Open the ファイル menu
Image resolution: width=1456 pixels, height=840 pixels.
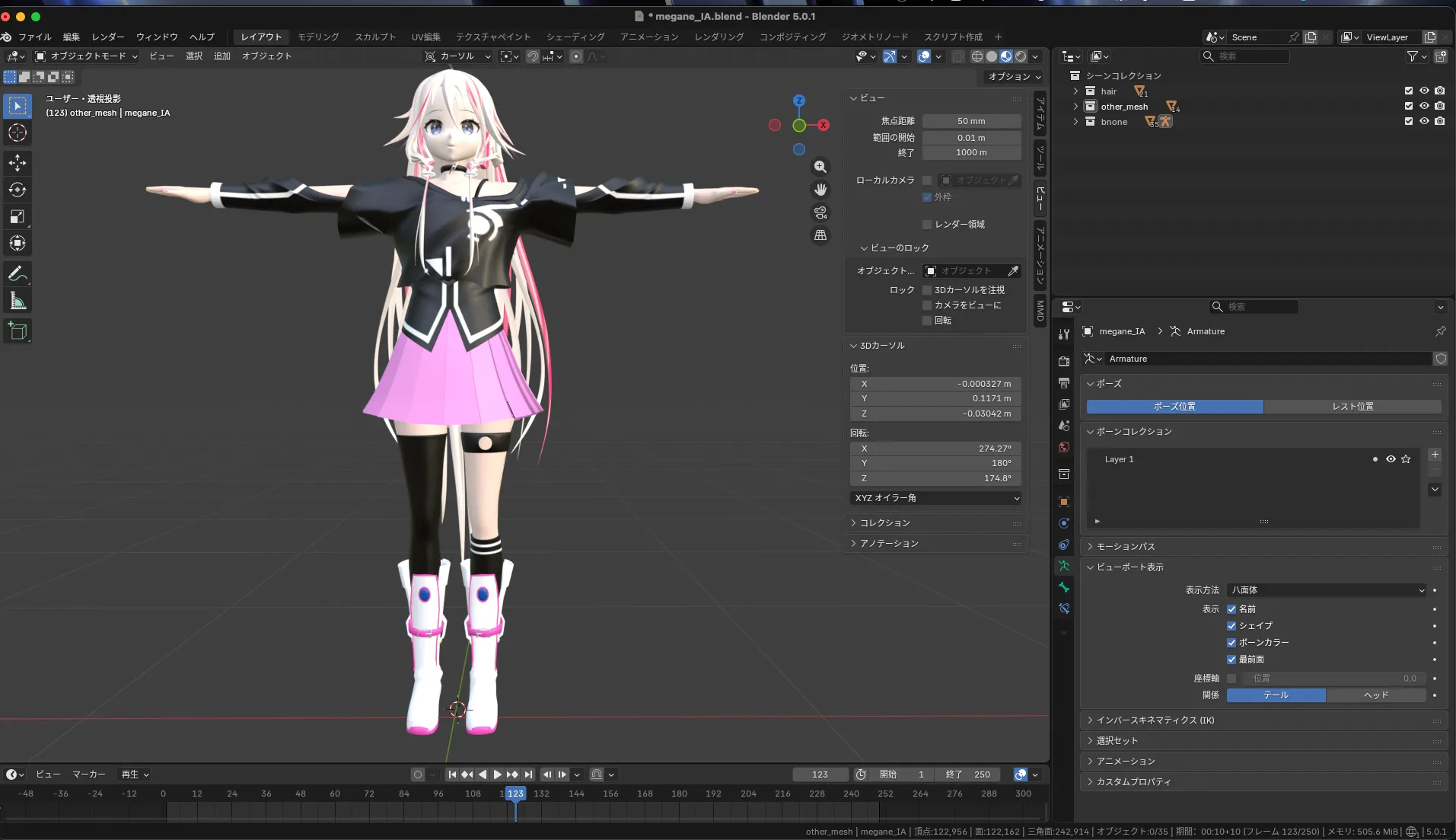click(35, 37)
